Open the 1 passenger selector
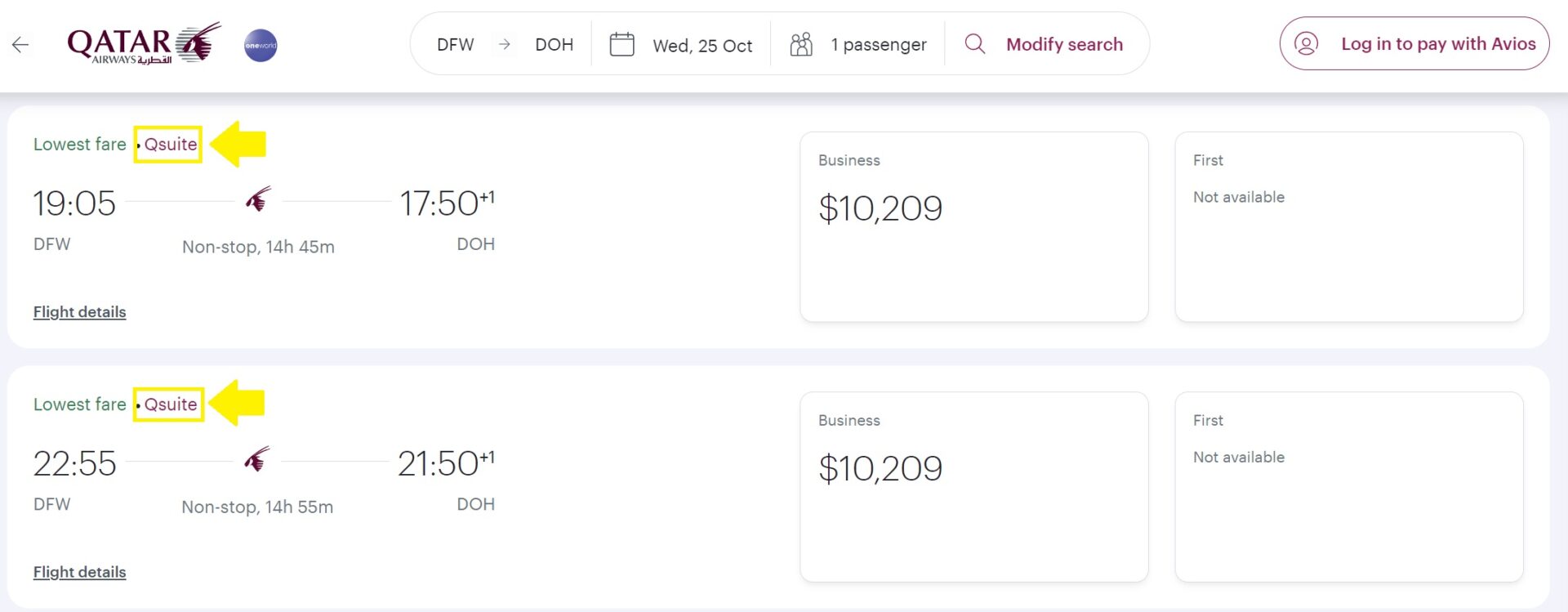 pos(878,44)
